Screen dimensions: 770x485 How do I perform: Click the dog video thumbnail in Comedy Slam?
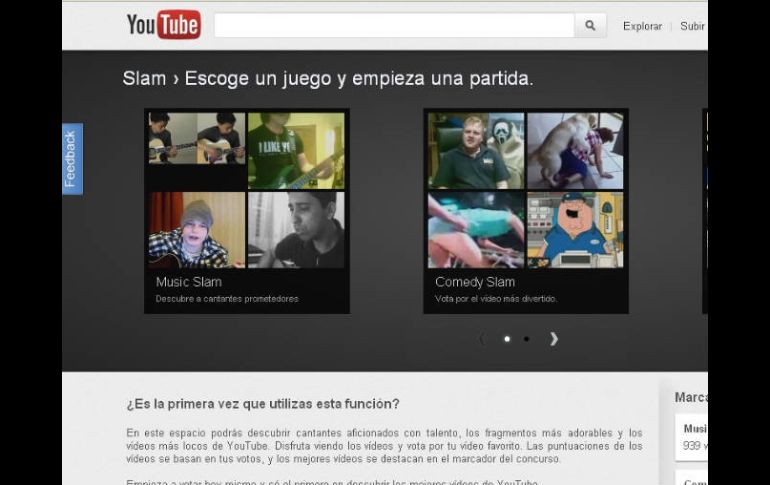pos(575,150)
